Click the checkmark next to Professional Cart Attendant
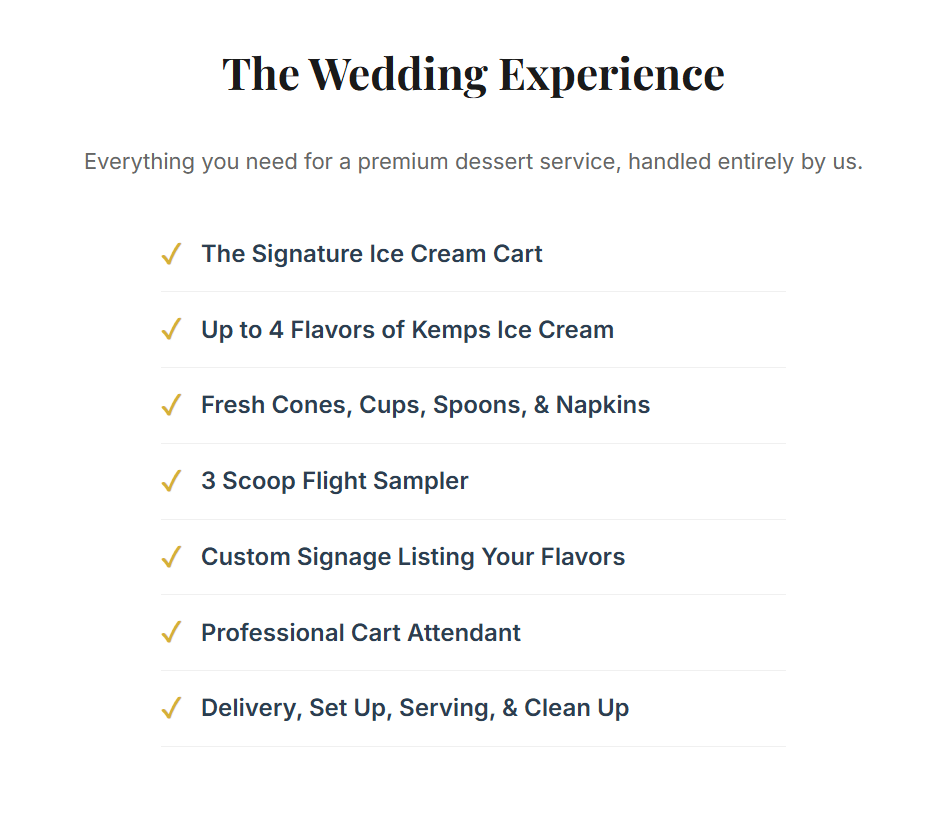This screenshot has height=817, width=927. point(170,633)
